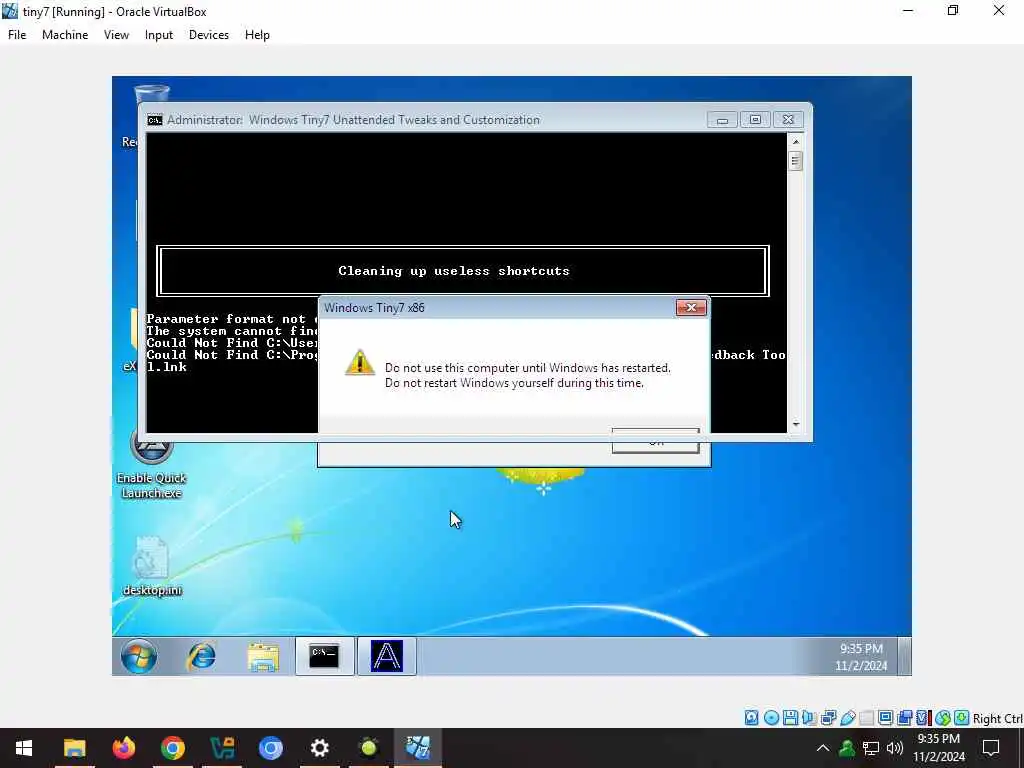Click the mouse integration status icon

pos(942,718)
